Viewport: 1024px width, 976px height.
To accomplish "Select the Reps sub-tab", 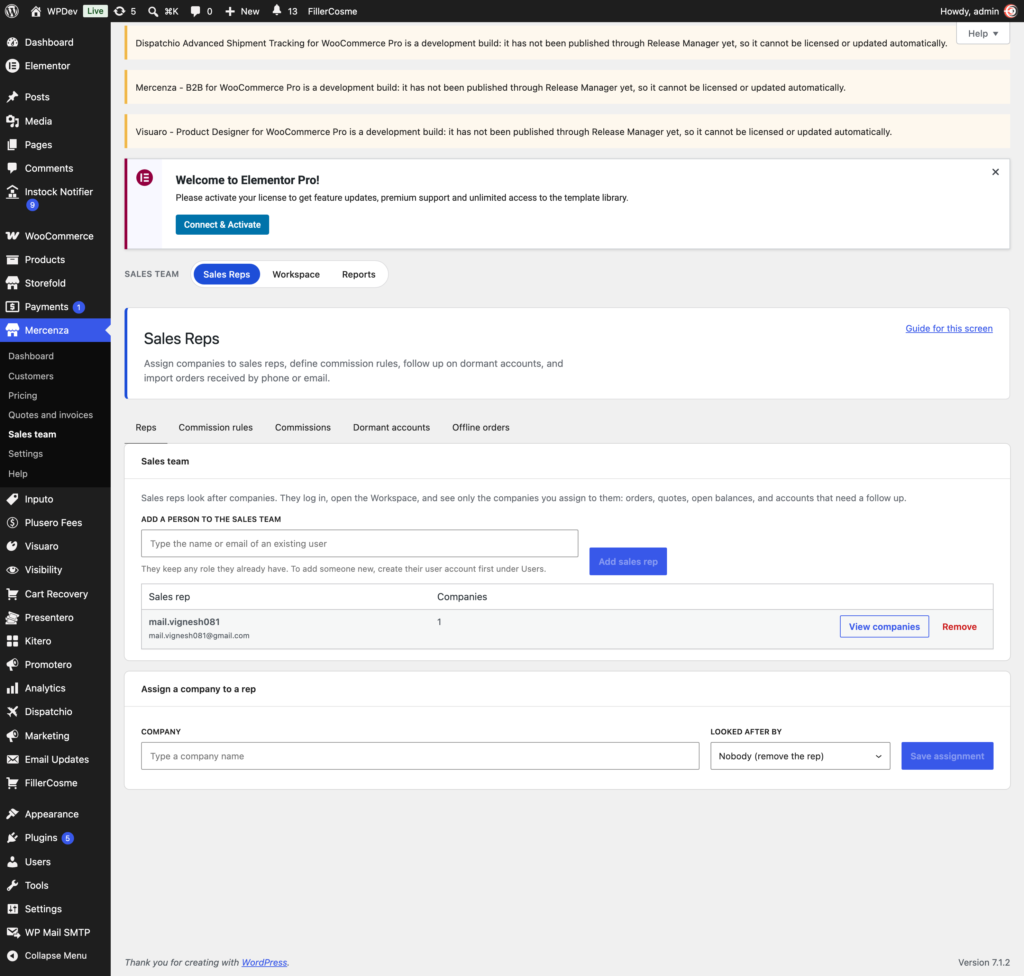I will [x=146, y=427].
